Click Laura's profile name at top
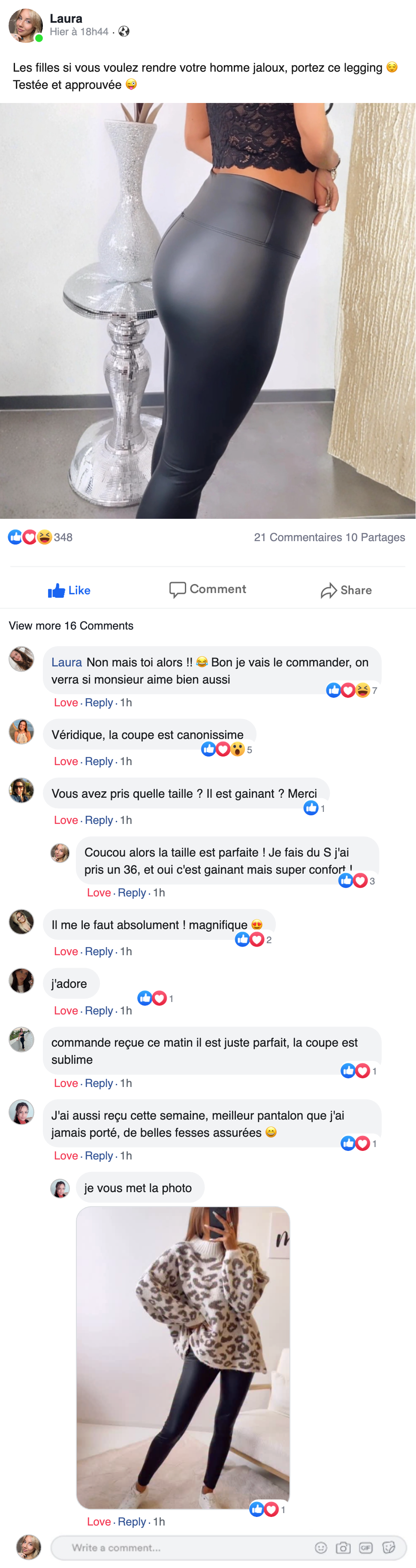The width and height of the screenshot is (416, 1568). coord(66,18)
